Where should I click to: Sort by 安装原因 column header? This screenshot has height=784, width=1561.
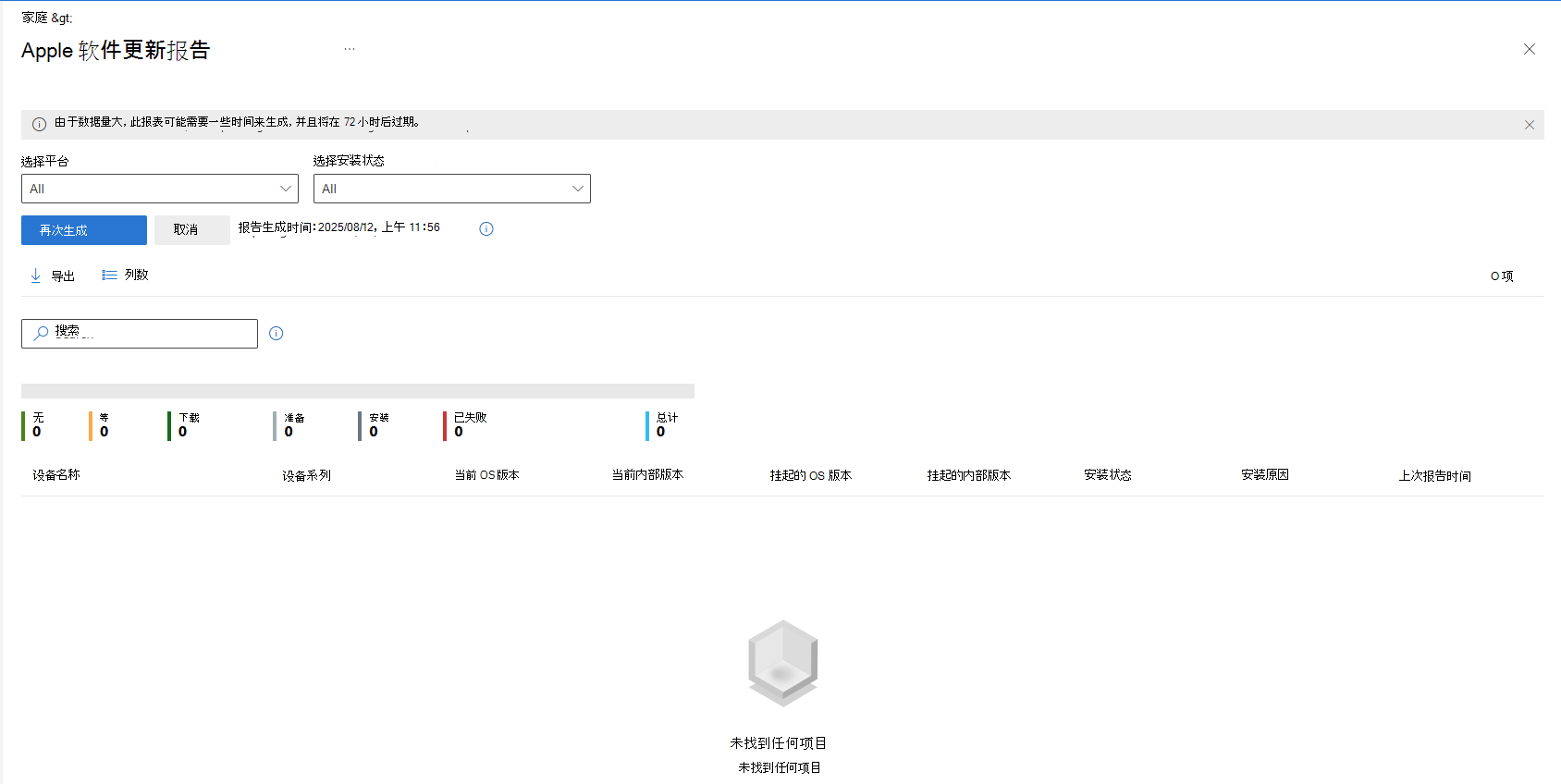click(1265, 475)
